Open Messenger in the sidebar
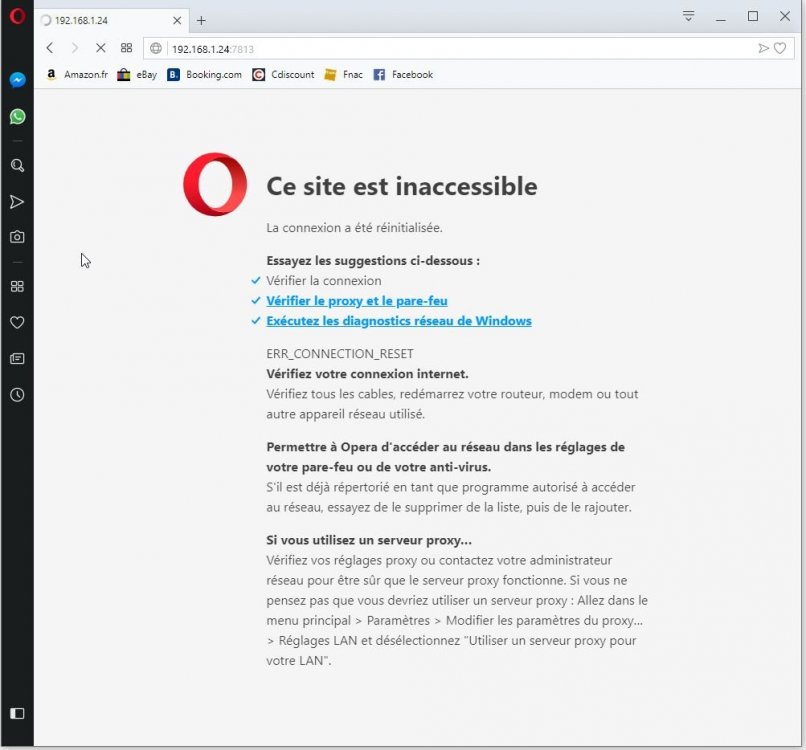The image size is (806, 750). (17, 80)
